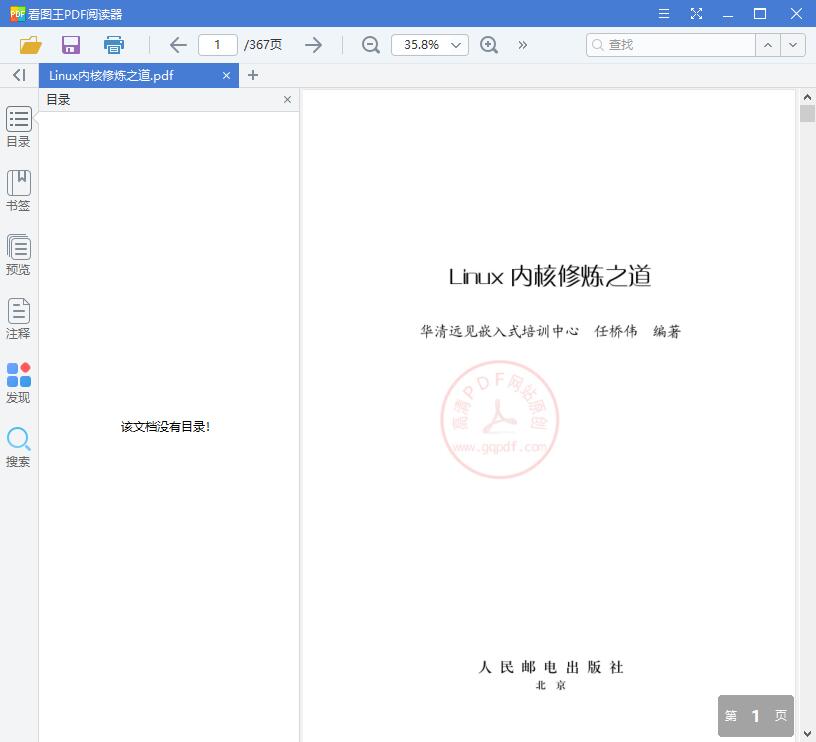816x742 pixels.
Task: Print the PDF document
Action: (113, 45)
